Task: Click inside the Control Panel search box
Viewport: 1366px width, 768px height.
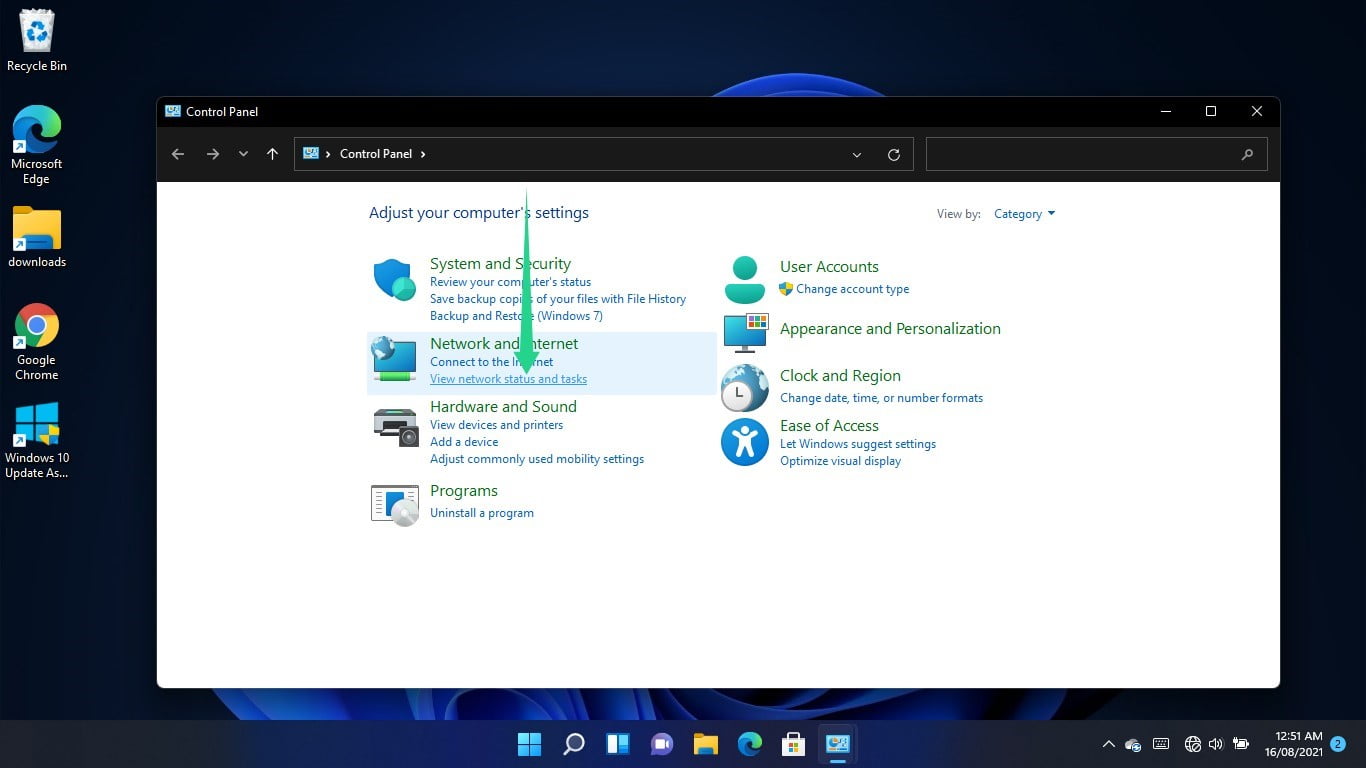Action: click(x=1090, y=154)
